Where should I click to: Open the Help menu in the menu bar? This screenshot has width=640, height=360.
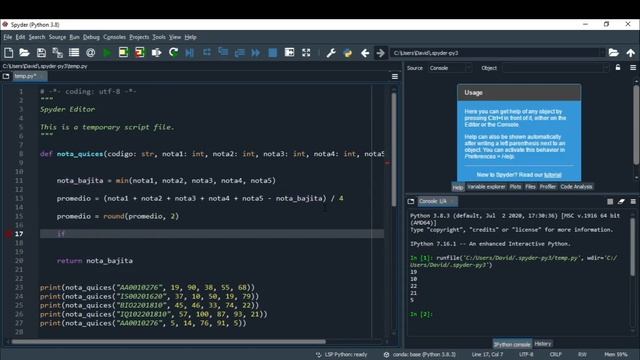pos(190,37)
